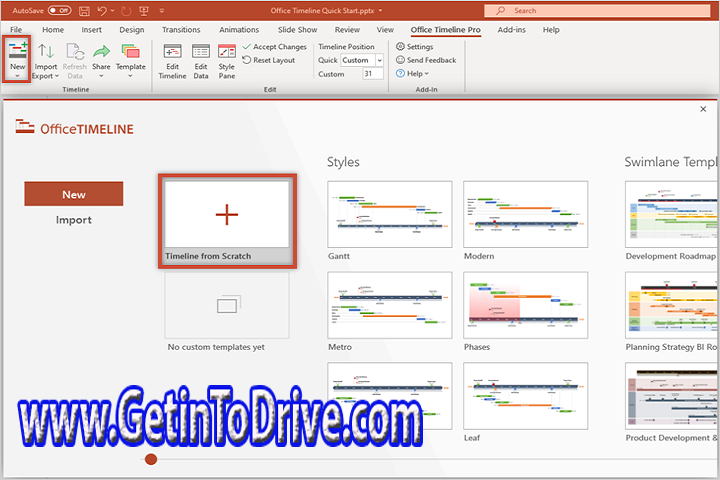Screen dimensions: 720x480
Task: Open Customize Quick Access Toolbar arrow
Action: [162, 11]
